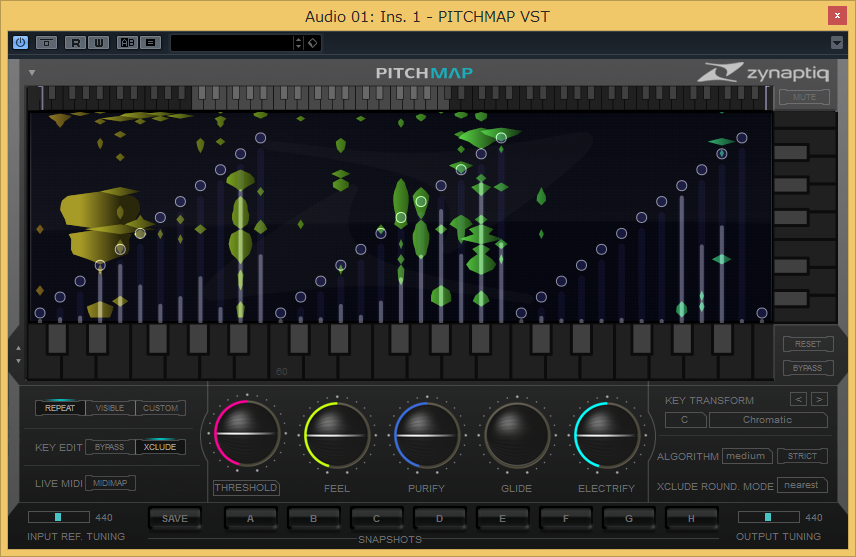This screenshot has width=856, height=557.
Task: Click the THRESHOLD knob
Action: click(x=247, y=434)
